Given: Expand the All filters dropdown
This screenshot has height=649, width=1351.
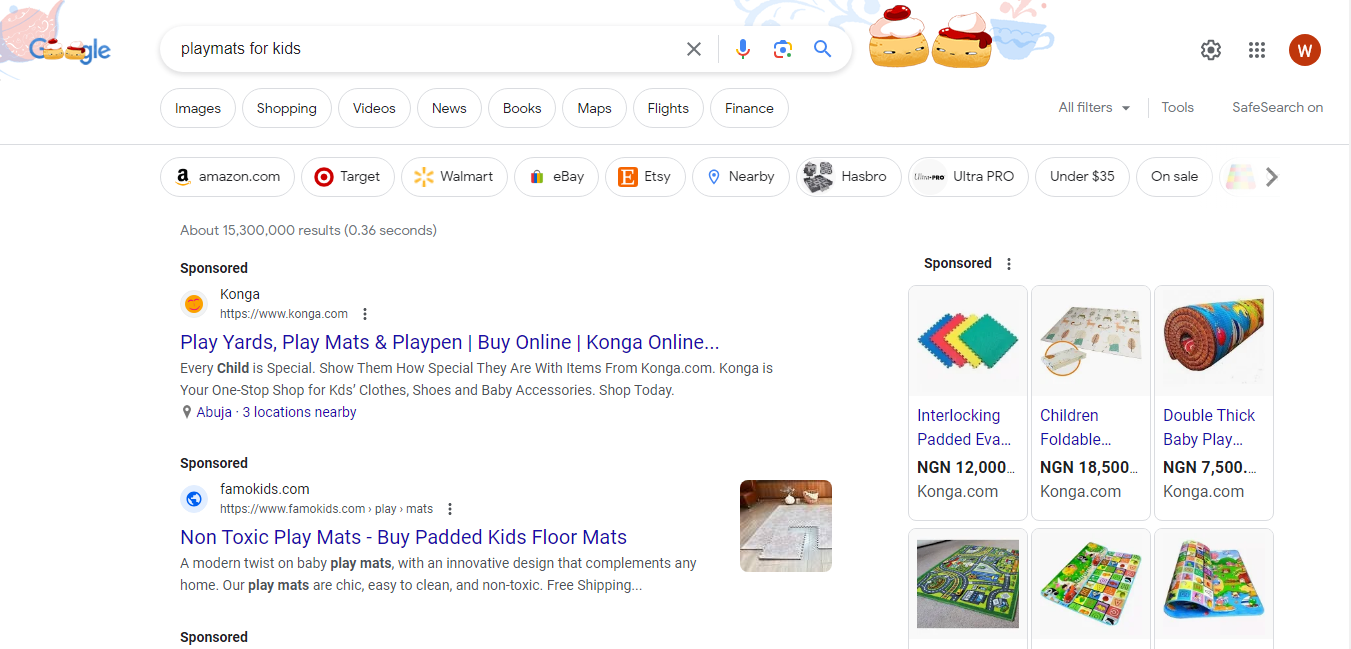Looking at the screenshot, I should coord(1094,108).
